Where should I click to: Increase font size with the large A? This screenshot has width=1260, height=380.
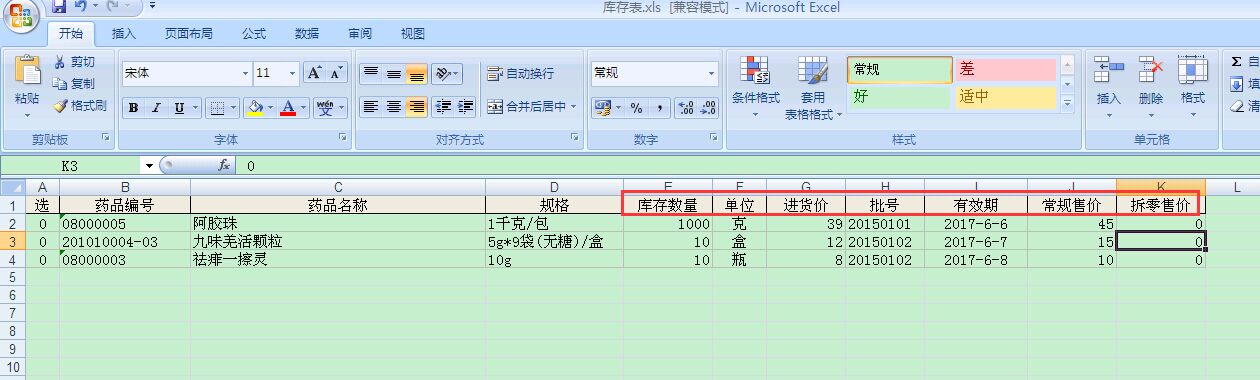click(314, 73)
